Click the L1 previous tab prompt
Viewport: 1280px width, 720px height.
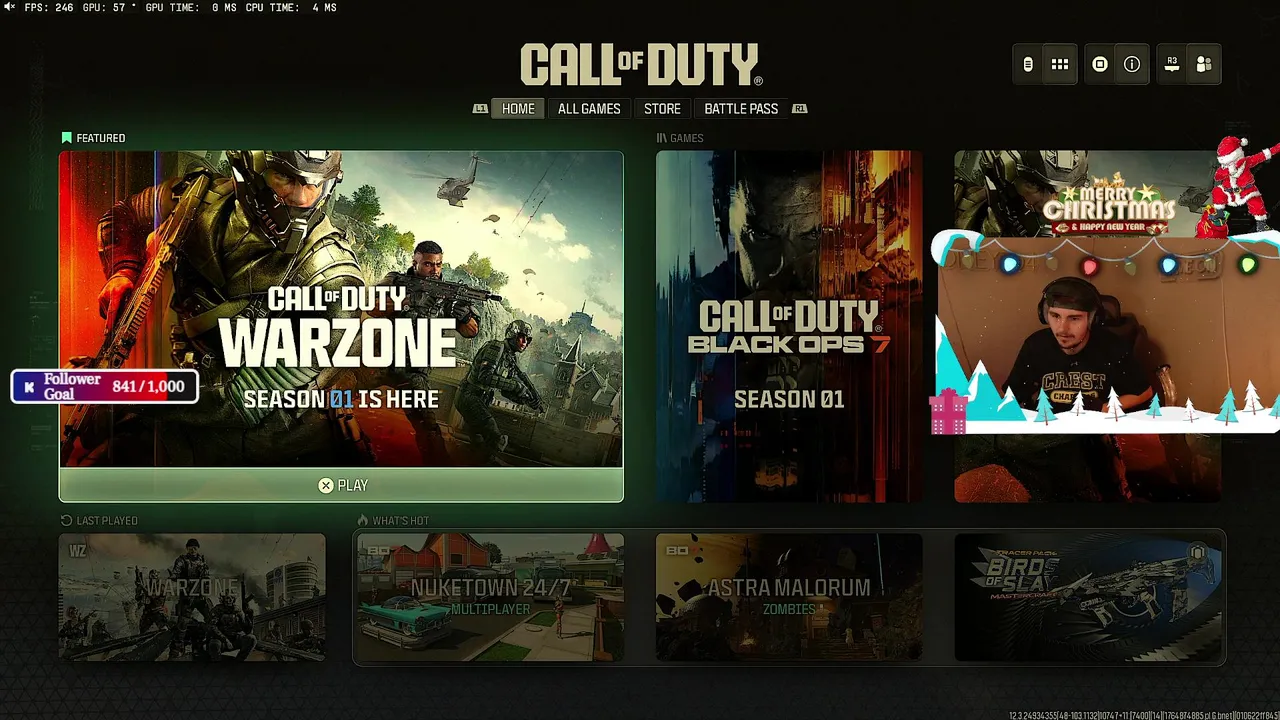pos(480,109)
